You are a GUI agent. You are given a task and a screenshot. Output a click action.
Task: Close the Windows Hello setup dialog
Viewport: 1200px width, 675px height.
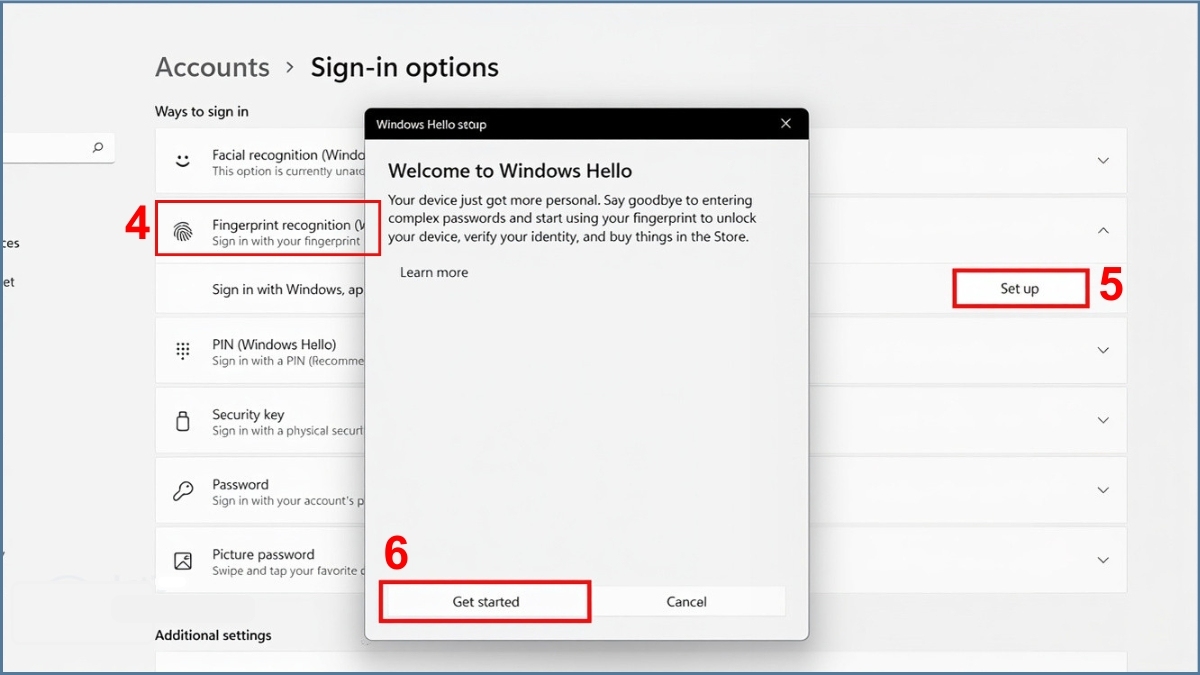point(786,123)
